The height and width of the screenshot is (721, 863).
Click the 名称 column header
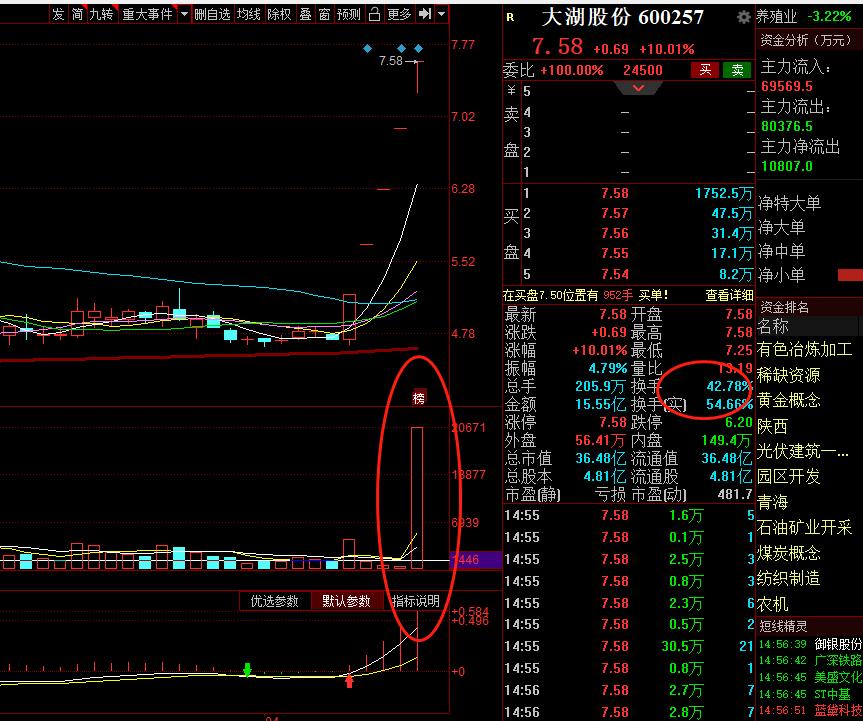click(773, 326)
